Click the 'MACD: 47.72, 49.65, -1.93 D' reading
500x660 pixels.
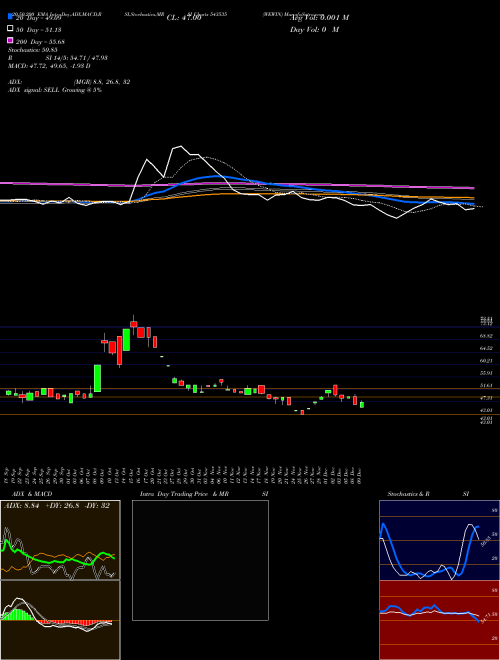(50, 66)
